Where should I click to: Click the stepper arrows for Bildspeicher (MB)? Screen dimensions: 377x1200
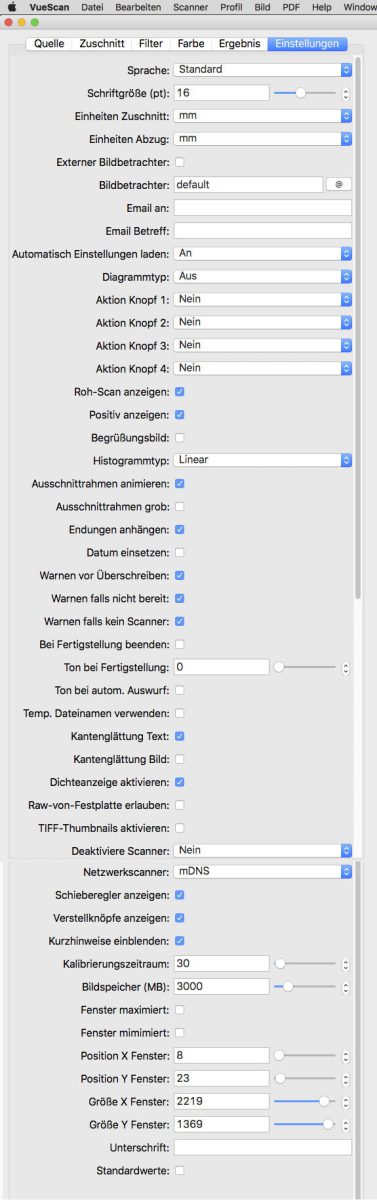coord(346,987)
